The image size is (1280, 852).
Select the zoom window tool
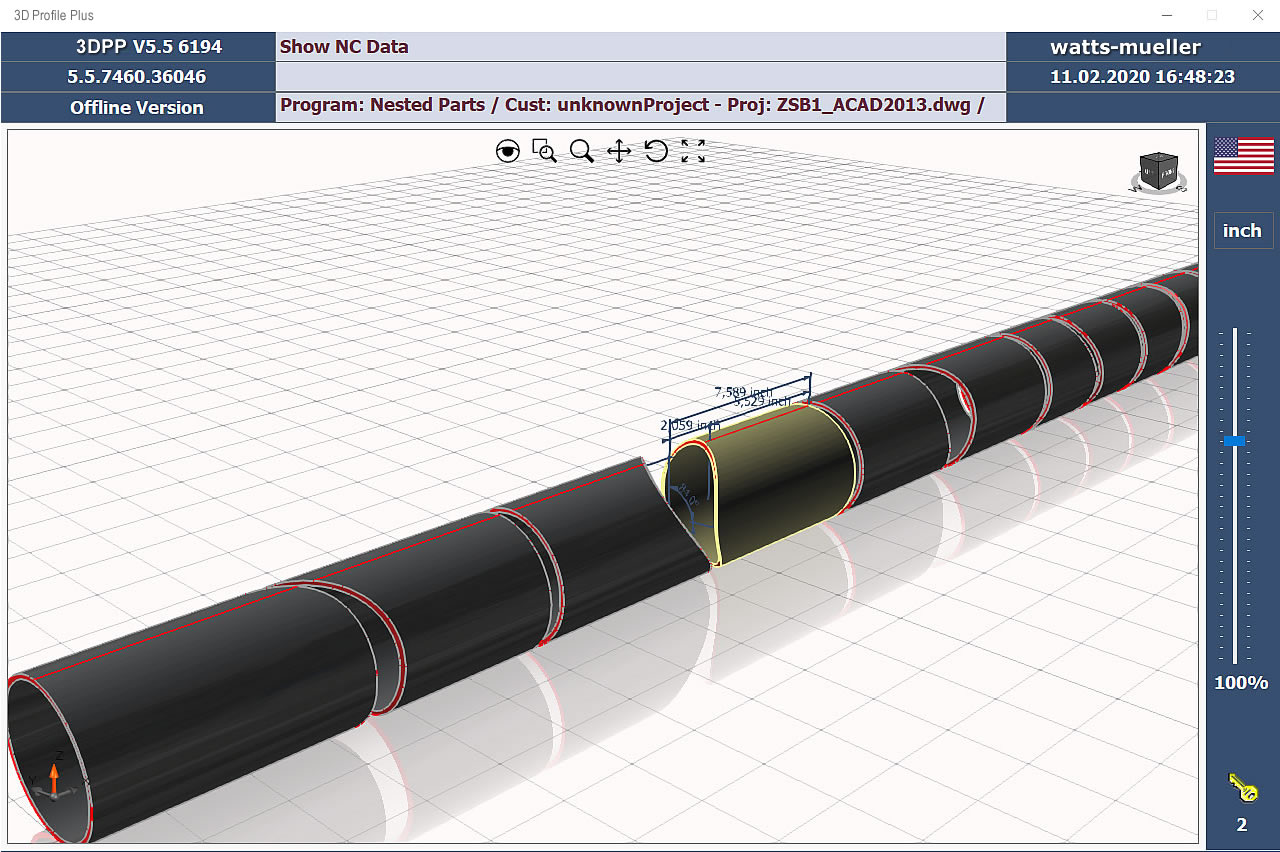[x=544, y=151]
